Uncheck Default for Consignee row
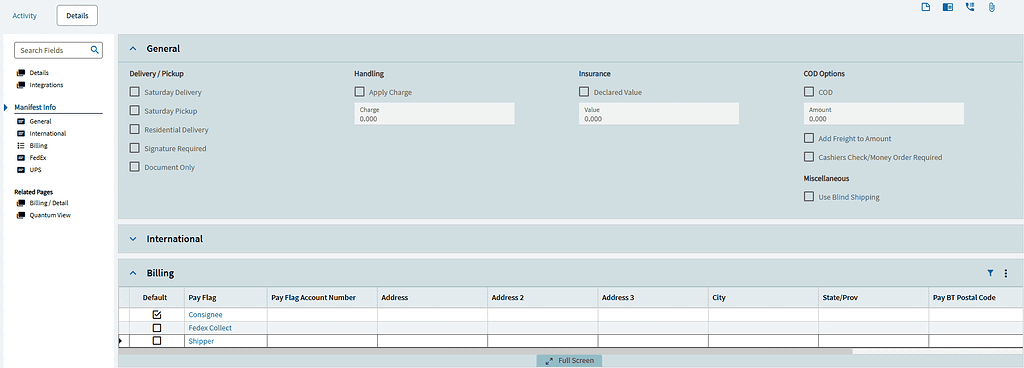The image size is (1024, 368). pos(157,314)
